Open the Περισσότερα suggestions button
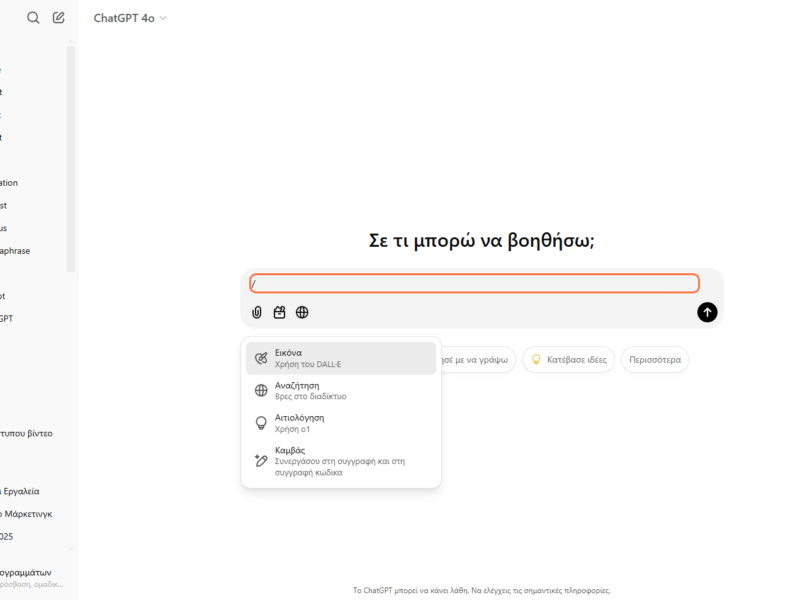This screenshot has width=800, height=600. coord(655,360)
